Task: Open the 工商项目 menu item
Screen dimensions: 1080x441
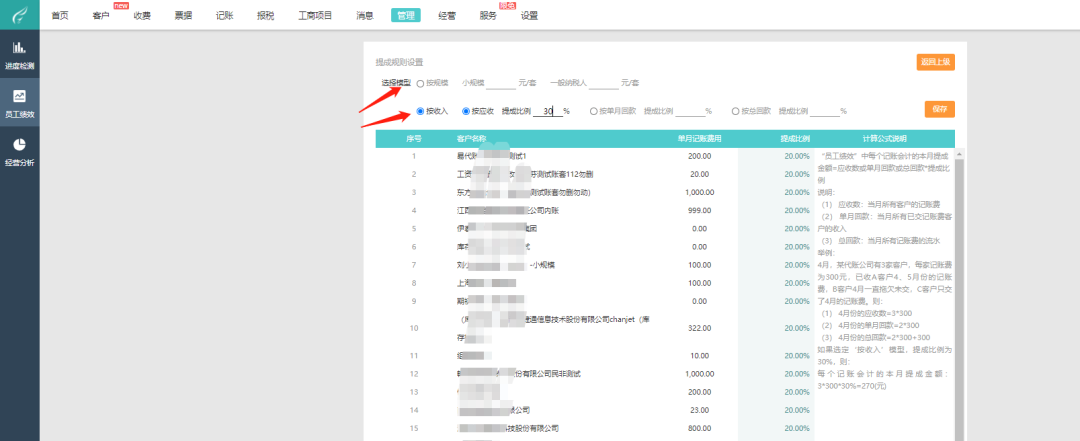Action: click(x=315, y=16)
